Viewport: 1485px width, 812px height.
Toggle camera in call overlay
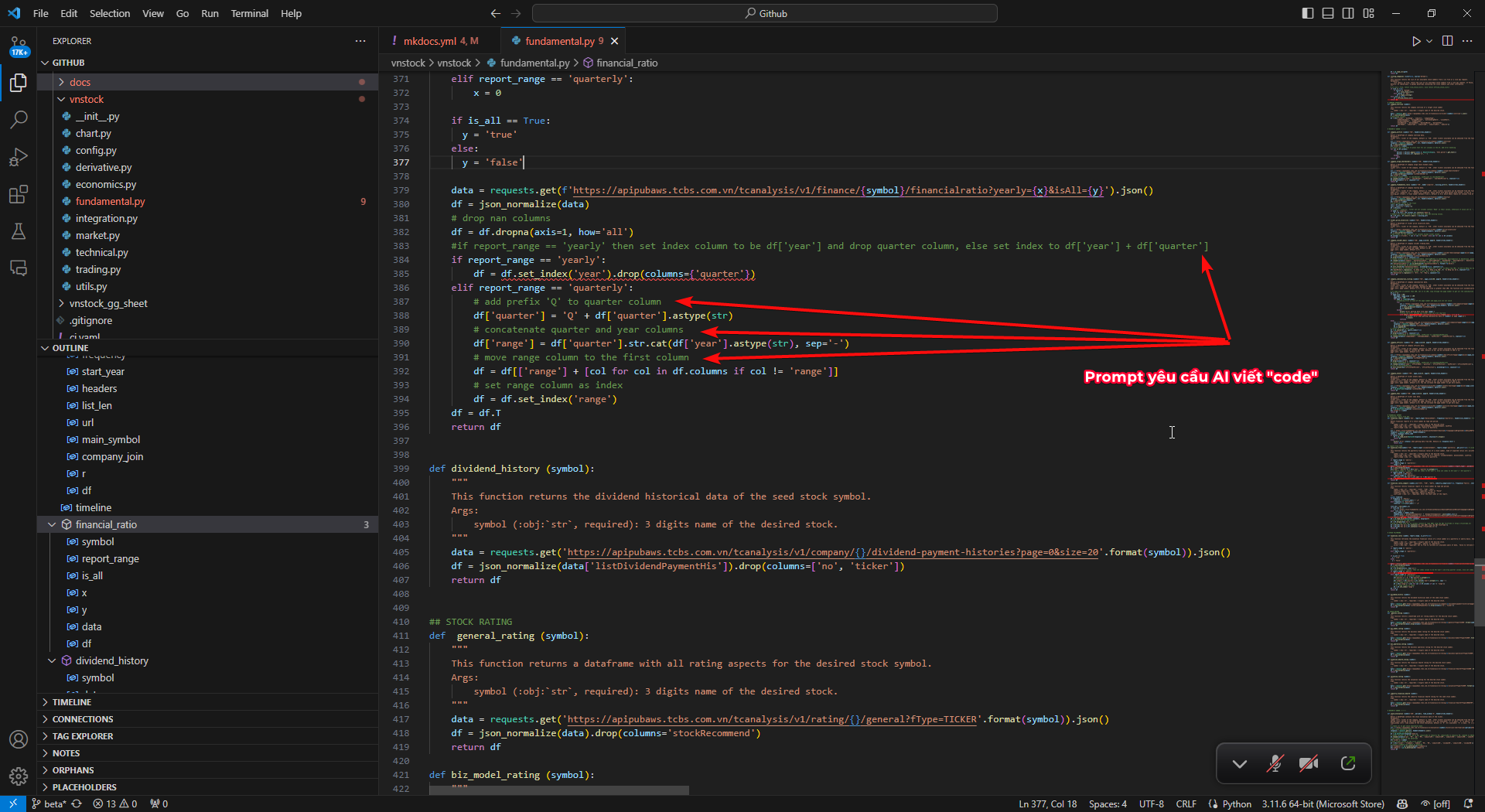click(1309, 763)
